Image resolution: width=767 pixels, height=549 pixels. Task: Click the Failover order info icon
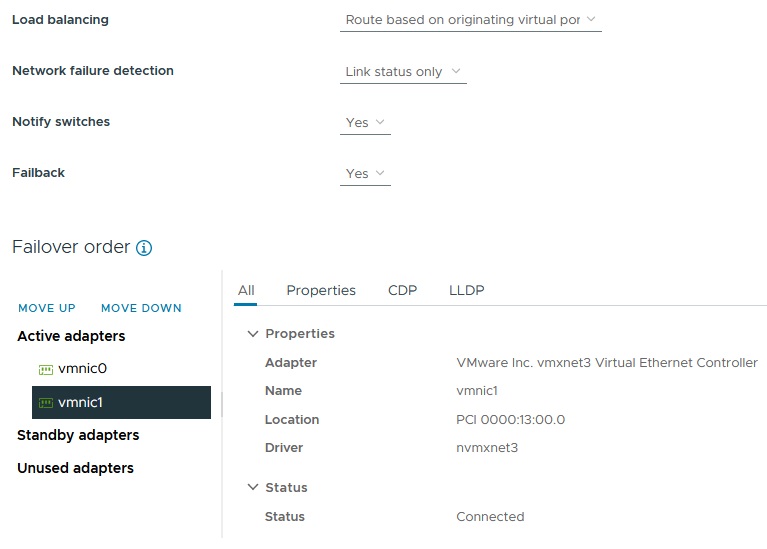pos(144,248)
